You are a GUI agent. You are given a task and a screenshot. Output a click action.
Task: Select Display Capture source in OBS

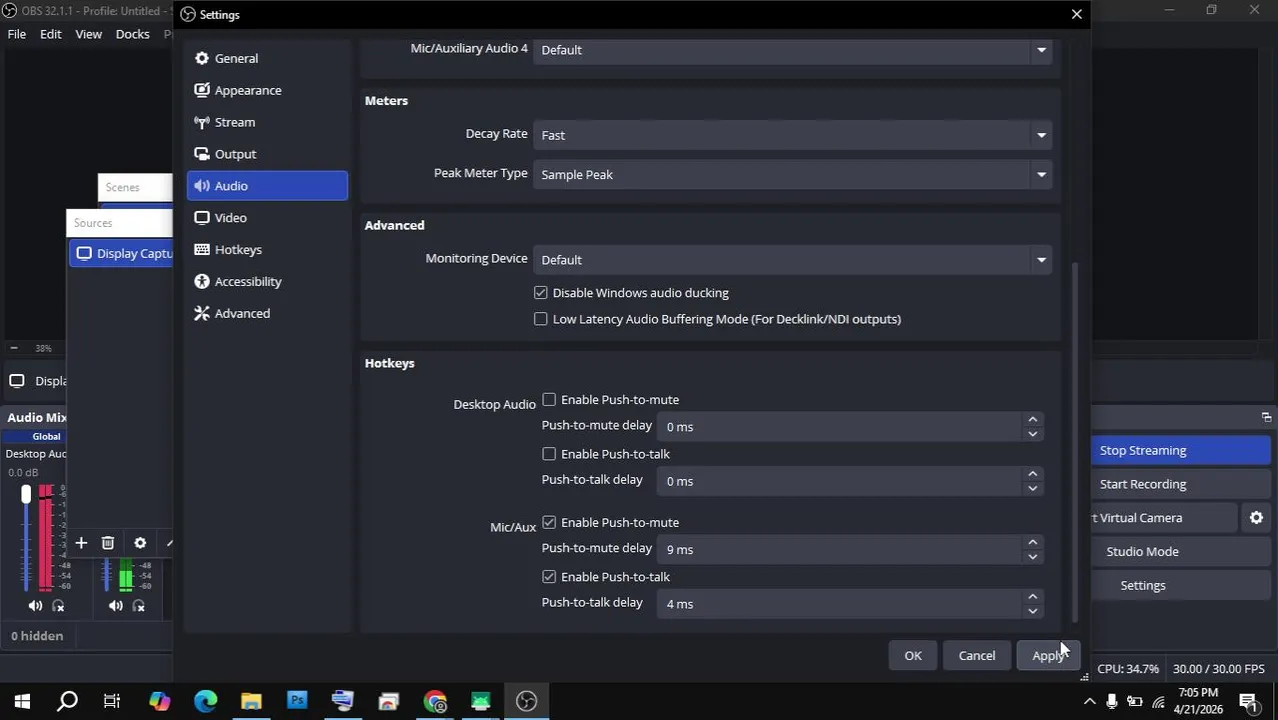click(x=122, y=254)
